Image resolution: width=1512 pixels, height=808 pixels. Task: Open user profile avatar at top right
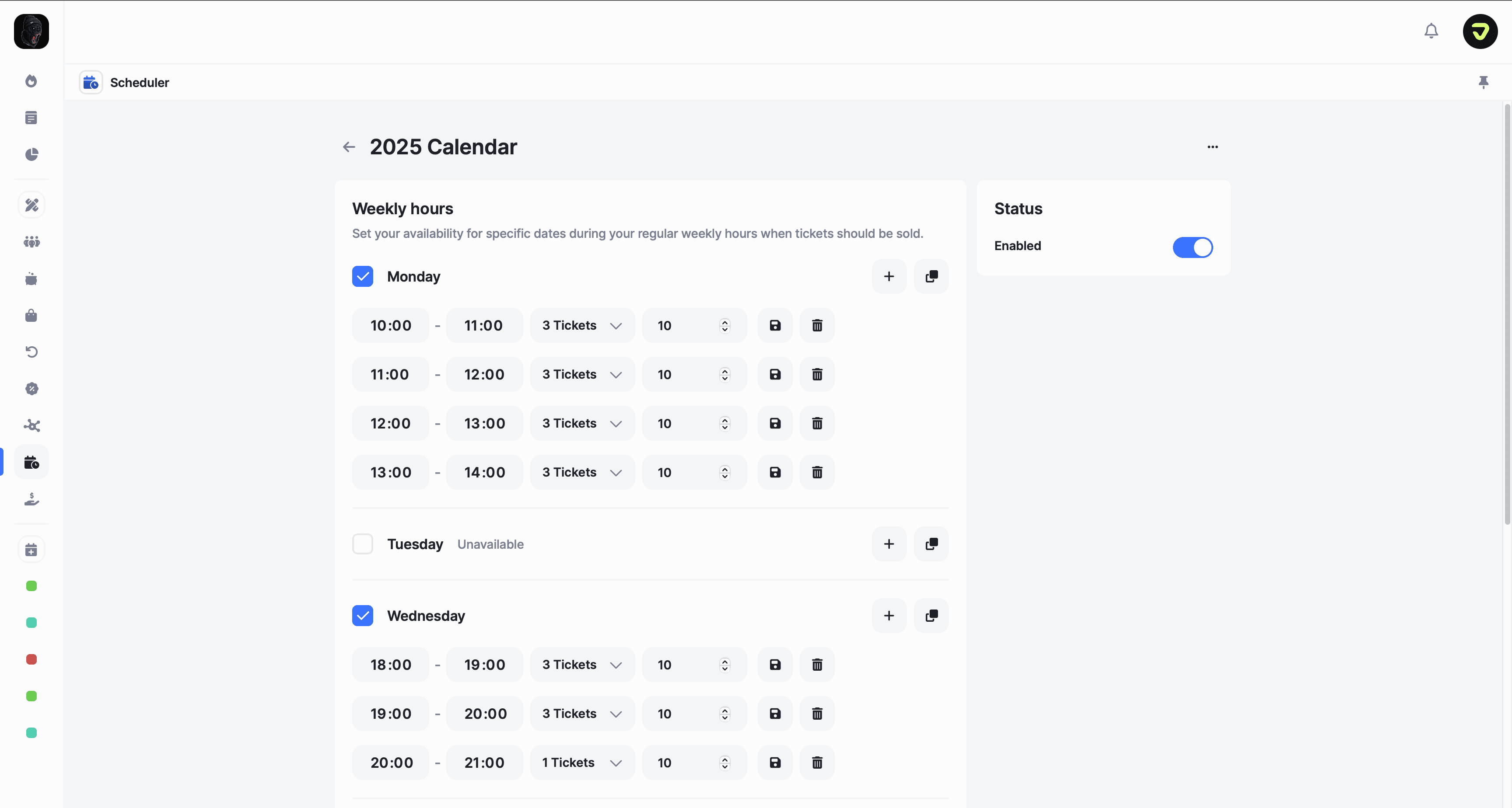click(x=1480, y=31)
